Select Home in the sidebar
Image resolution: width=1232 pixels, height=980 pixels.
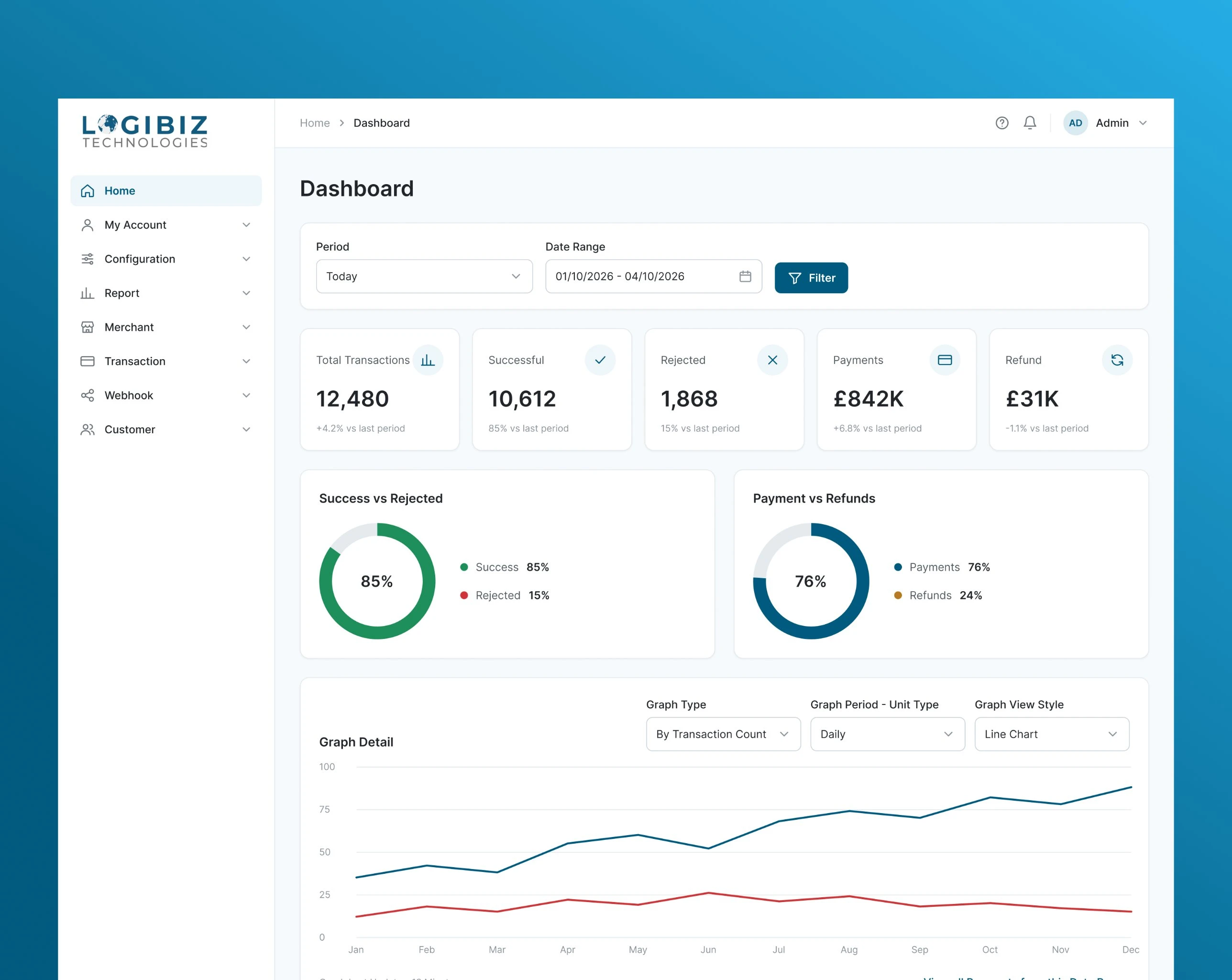pyautogui.click(x=165, y=191)
